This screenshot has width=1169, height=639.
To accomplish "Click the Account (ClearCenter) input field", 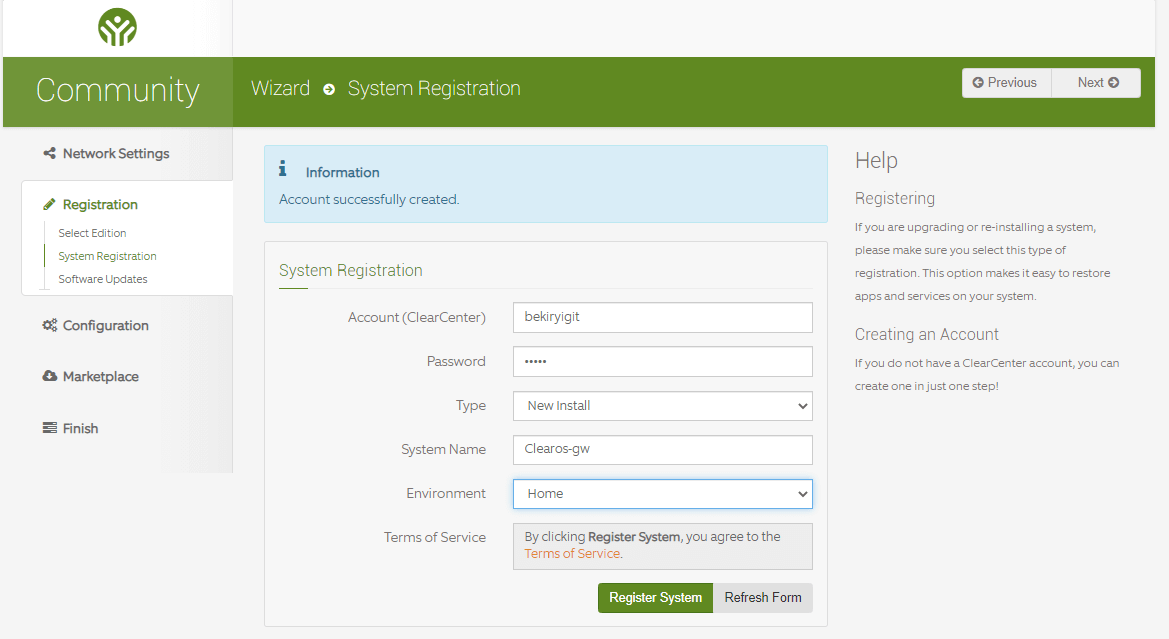I will tap(662, 317).
